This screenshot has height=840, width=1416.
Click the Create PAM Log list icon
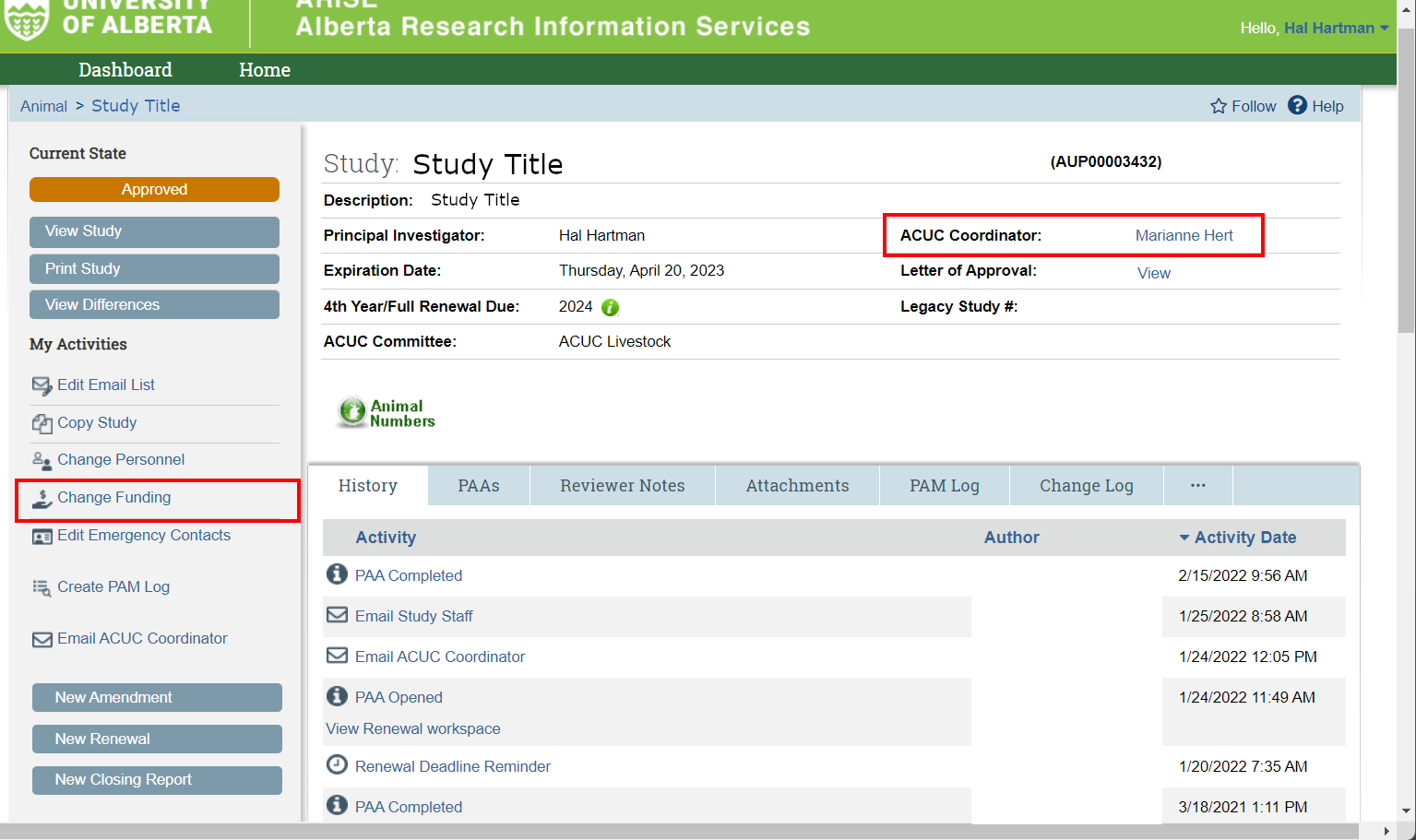click(x=42, y=587)
